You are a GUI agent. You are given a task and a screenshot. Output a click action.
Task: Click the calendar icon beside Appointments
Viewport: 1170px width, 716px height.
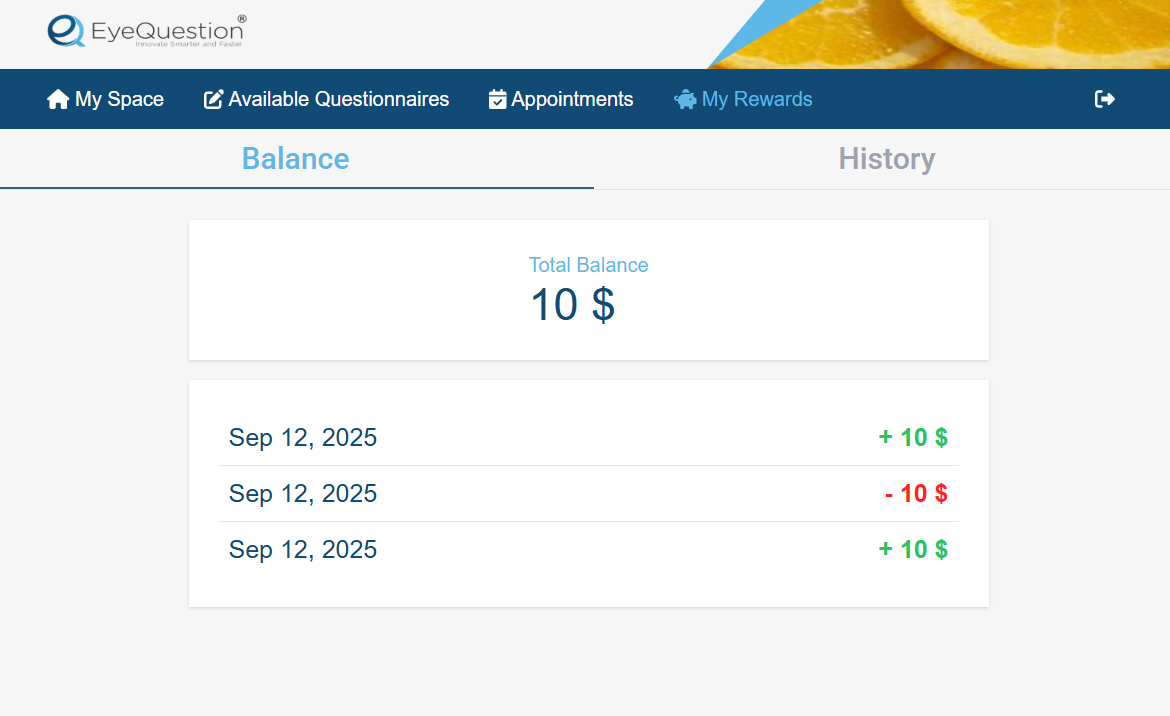point(497,99)
